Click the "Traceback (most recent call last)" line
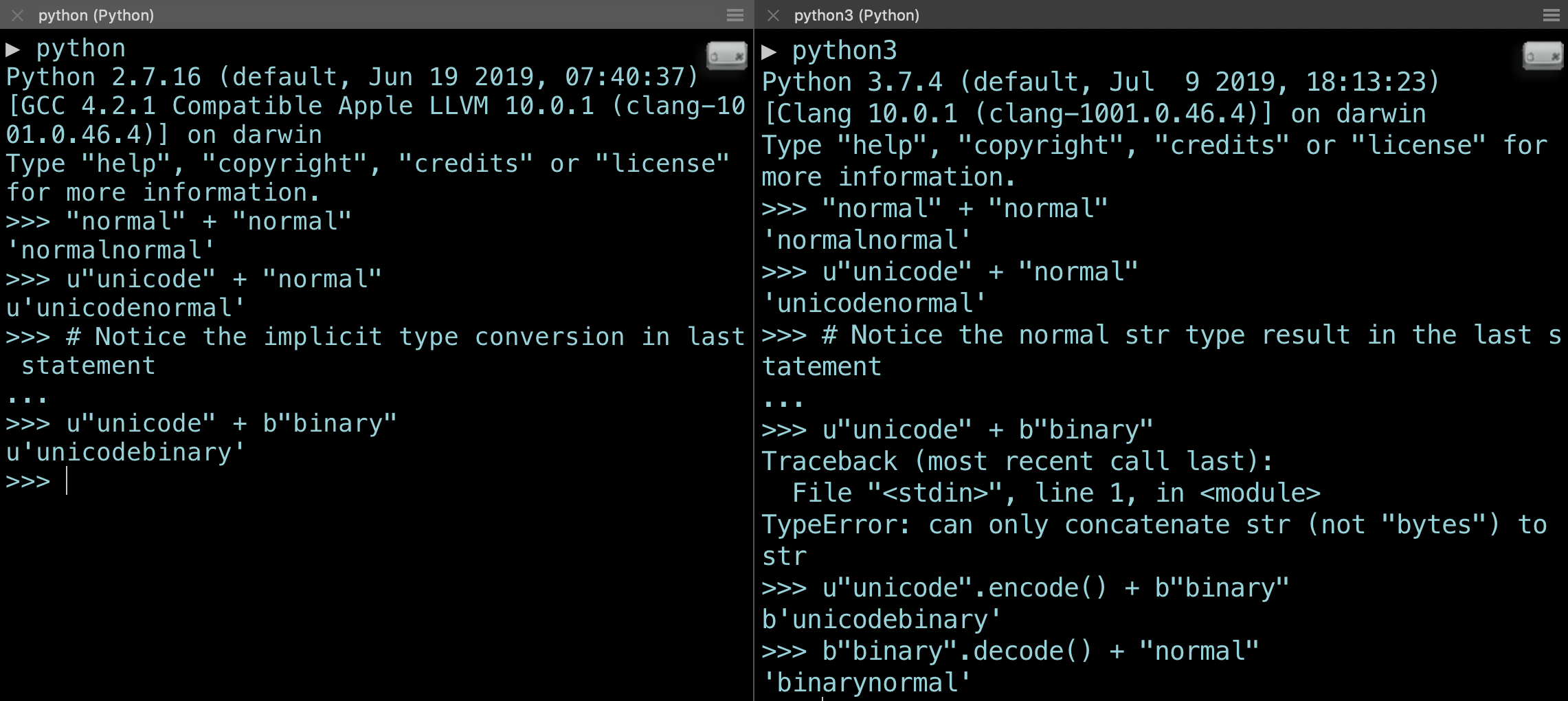This screenshot has width=1568, height=701. (x=1017, y=462)
